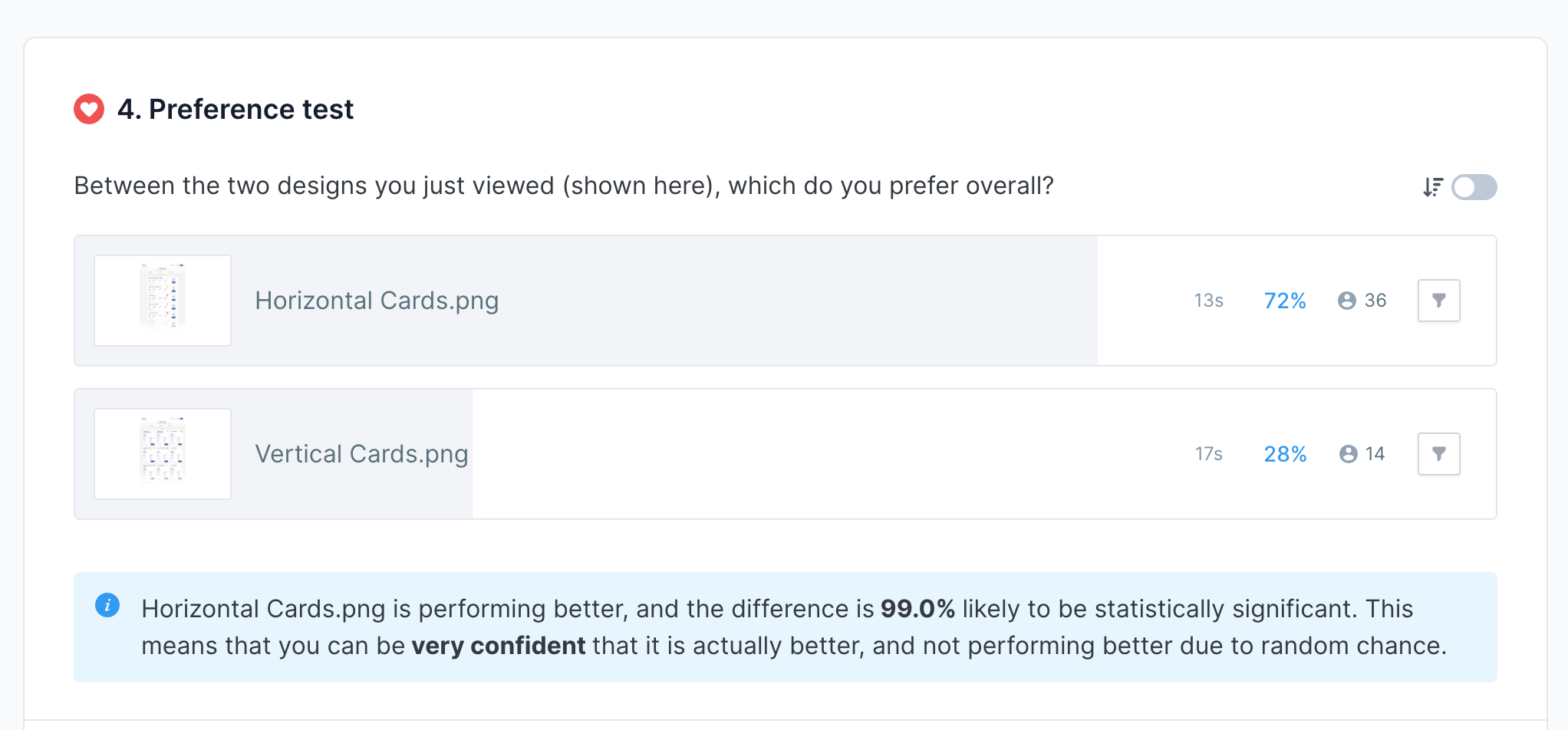Filter by Horizontal Cards.png respondents

click(1438, 301)
